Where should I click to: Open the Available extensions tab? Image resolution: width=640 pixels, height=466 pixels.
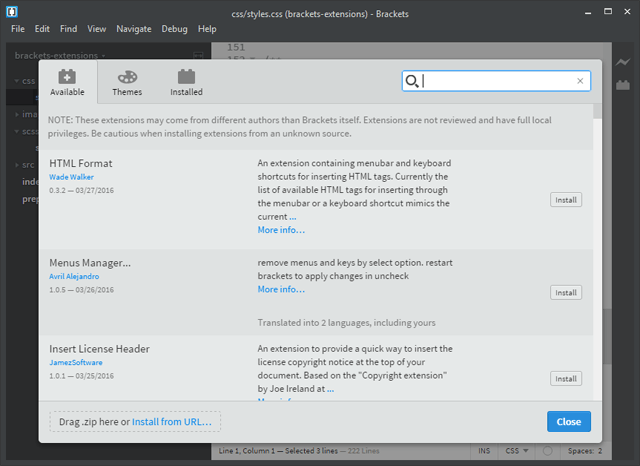click(67, 82)
